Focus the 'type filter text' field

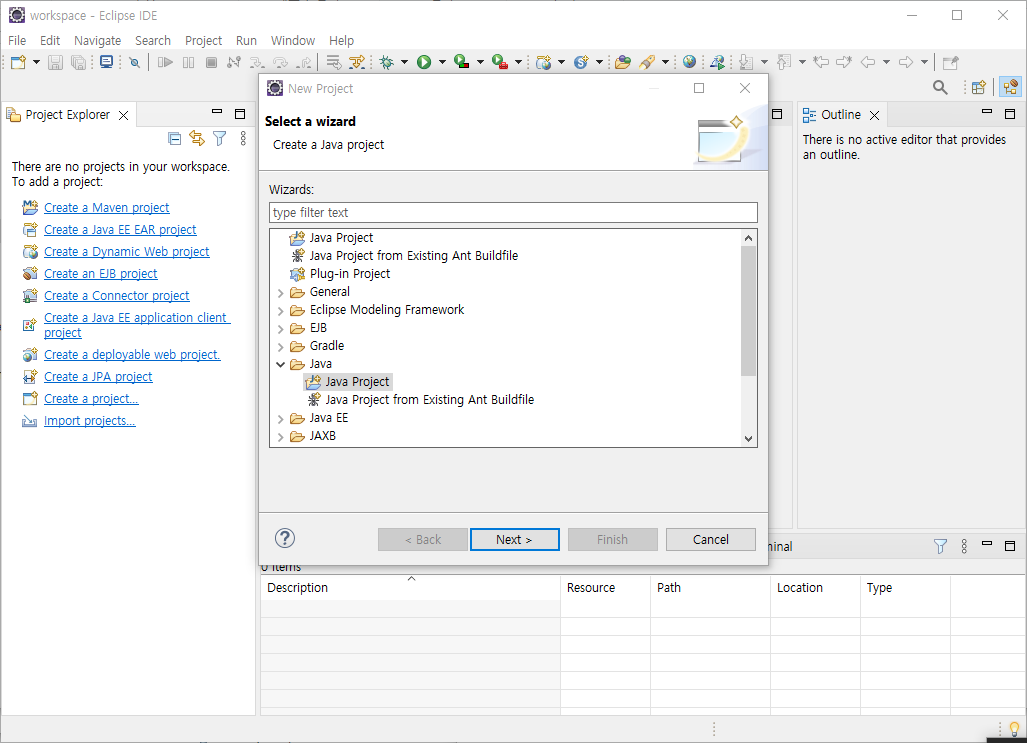point(513,212)
